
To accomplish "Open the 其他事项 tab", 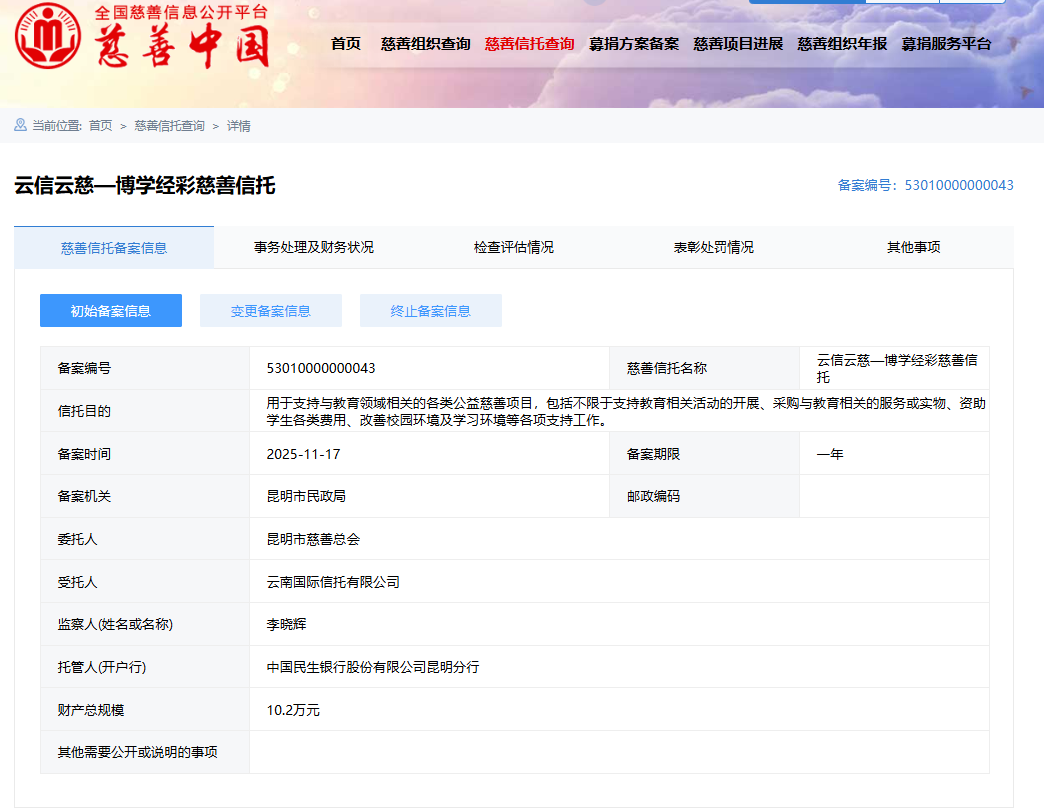I will (x=914, y=247).
